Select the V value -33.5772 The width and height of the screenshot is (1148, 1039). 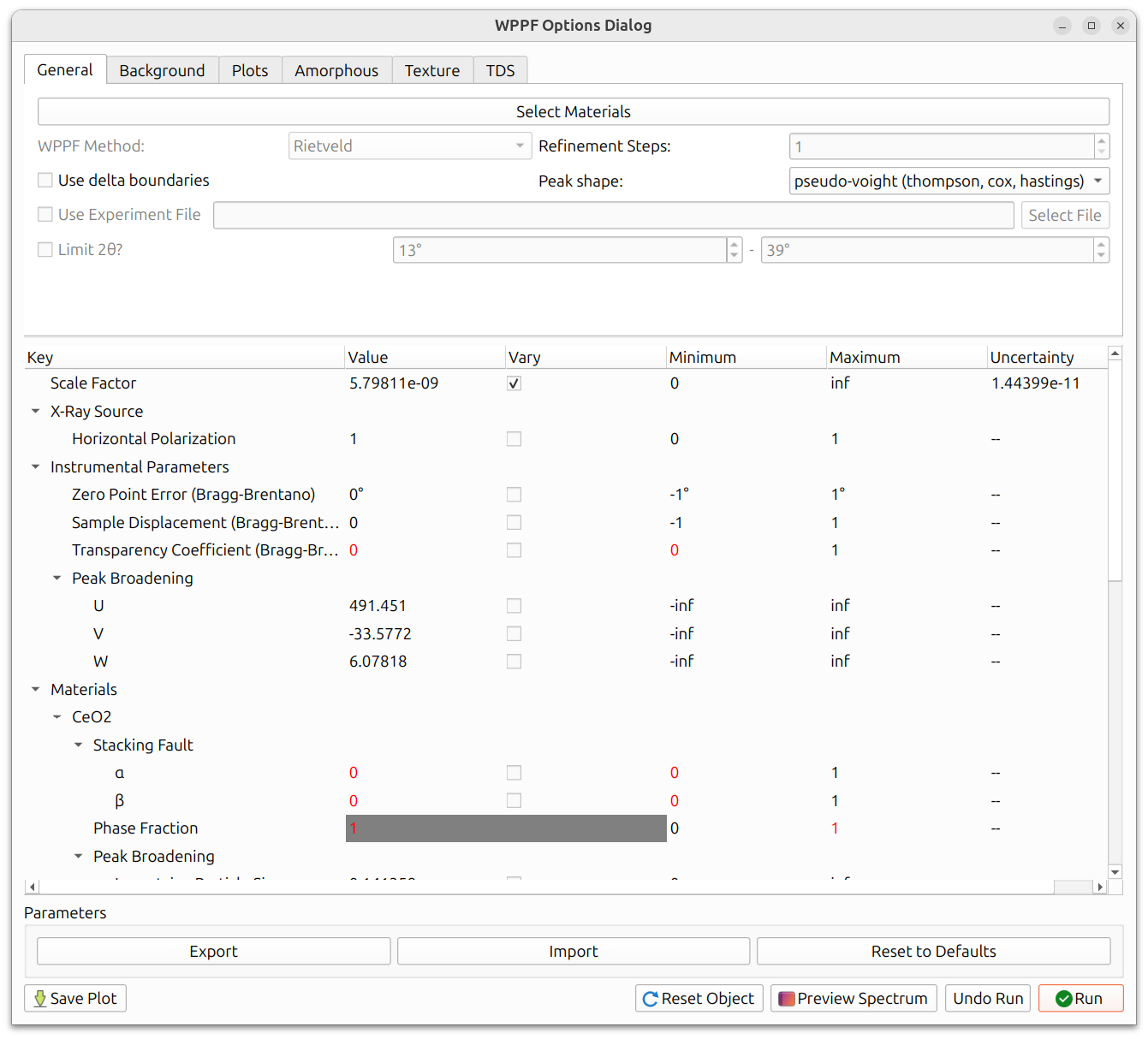380,634
